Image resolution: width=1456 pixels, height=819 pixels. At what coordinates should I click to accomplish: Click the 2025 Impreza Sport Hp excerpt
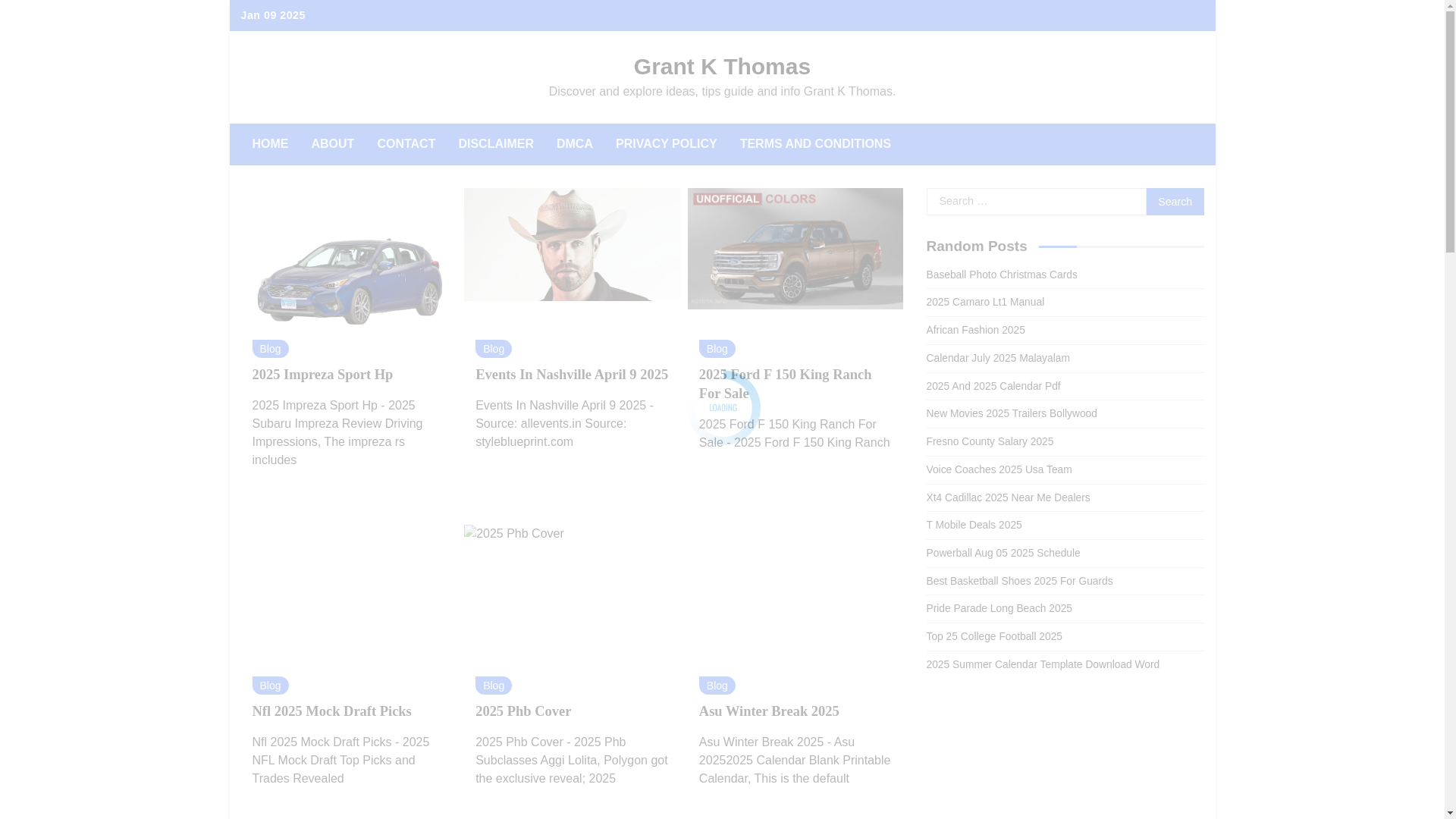click(337, 433)
